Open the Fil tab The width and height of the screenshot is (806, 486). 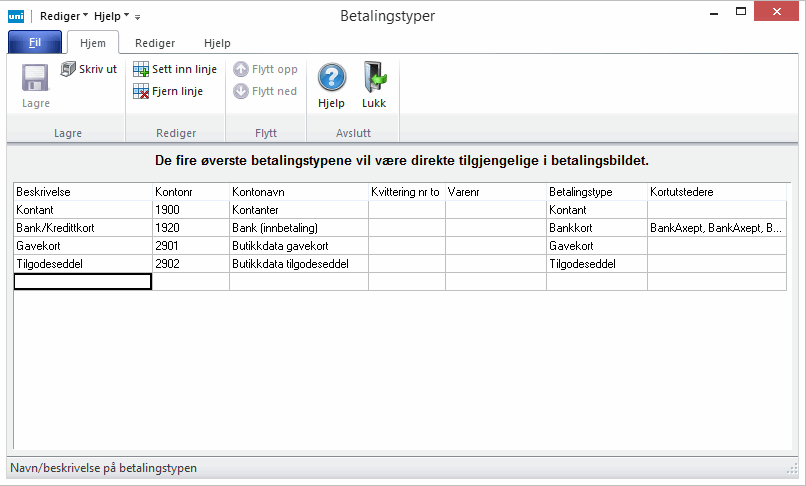(x=34, y=43)
